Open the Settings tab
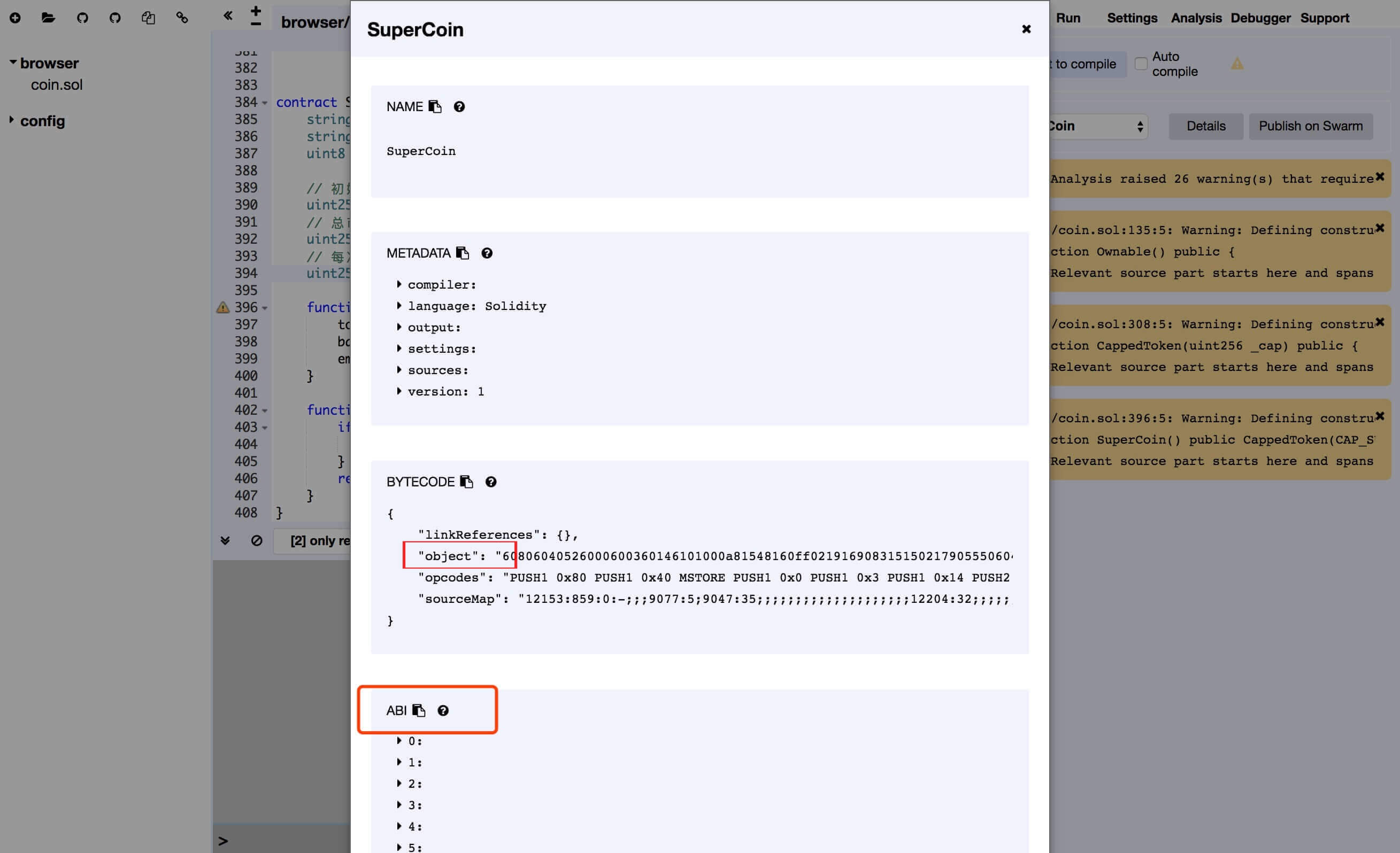1400x853 pixels. [1132, 18]
